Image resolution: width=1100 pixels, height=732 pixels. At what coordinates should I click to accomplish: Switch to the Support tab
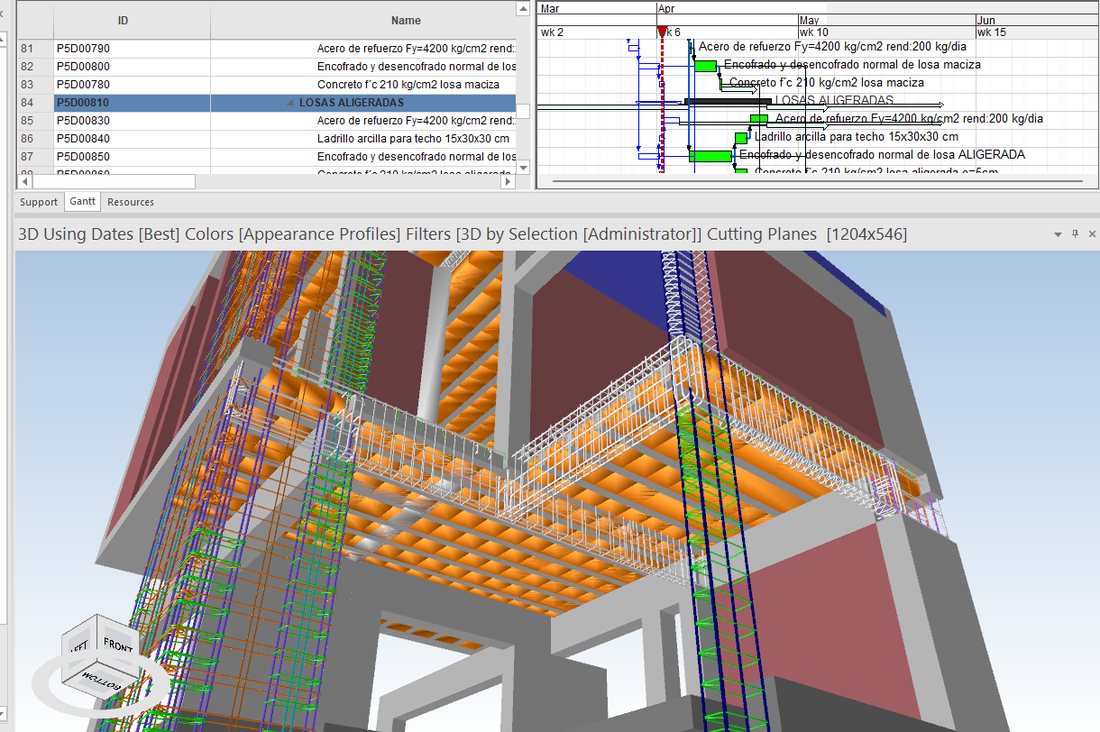click(39, 202)
